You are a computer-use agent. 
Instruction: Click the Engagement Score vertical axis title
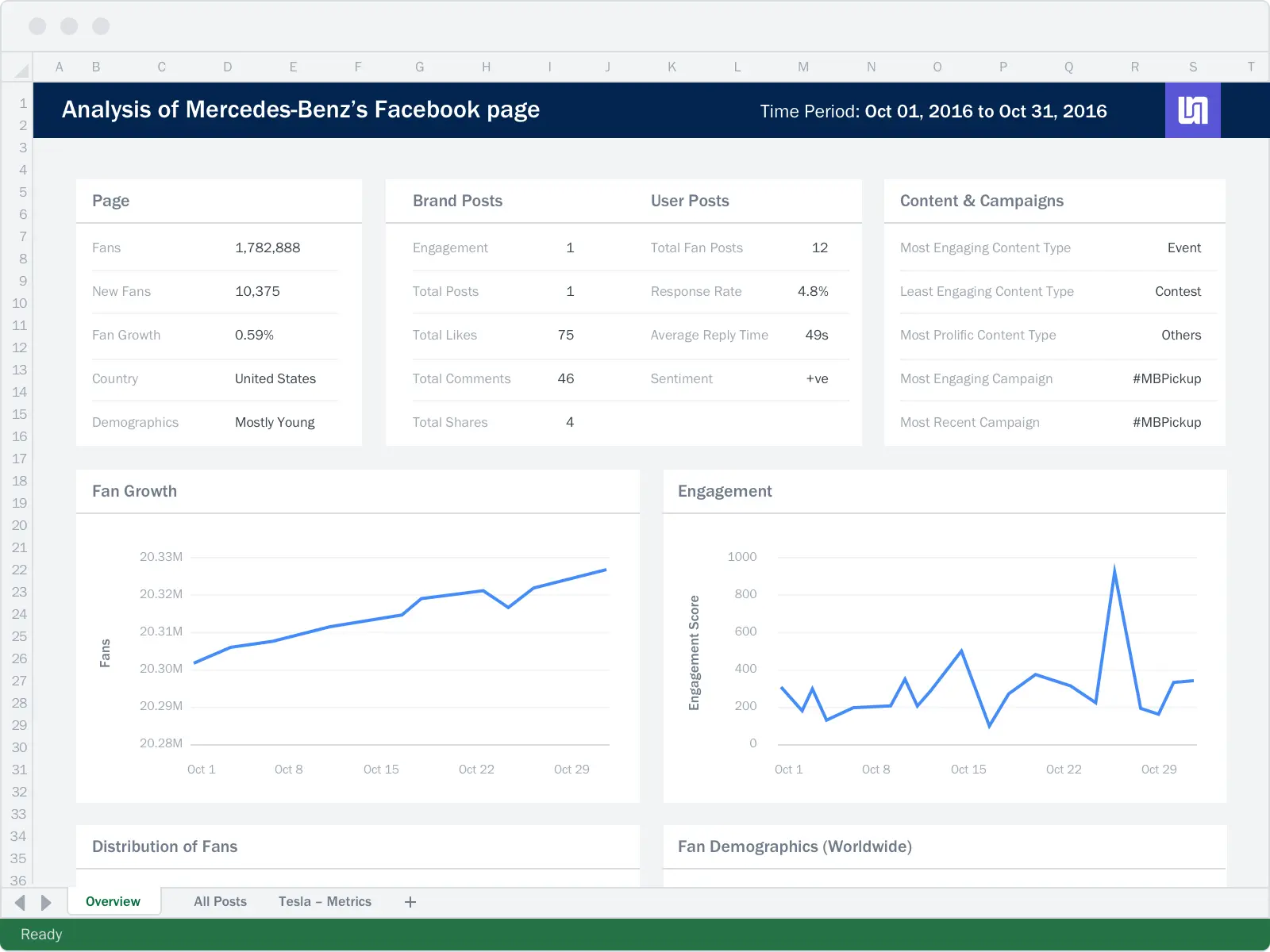pos(695,652)
